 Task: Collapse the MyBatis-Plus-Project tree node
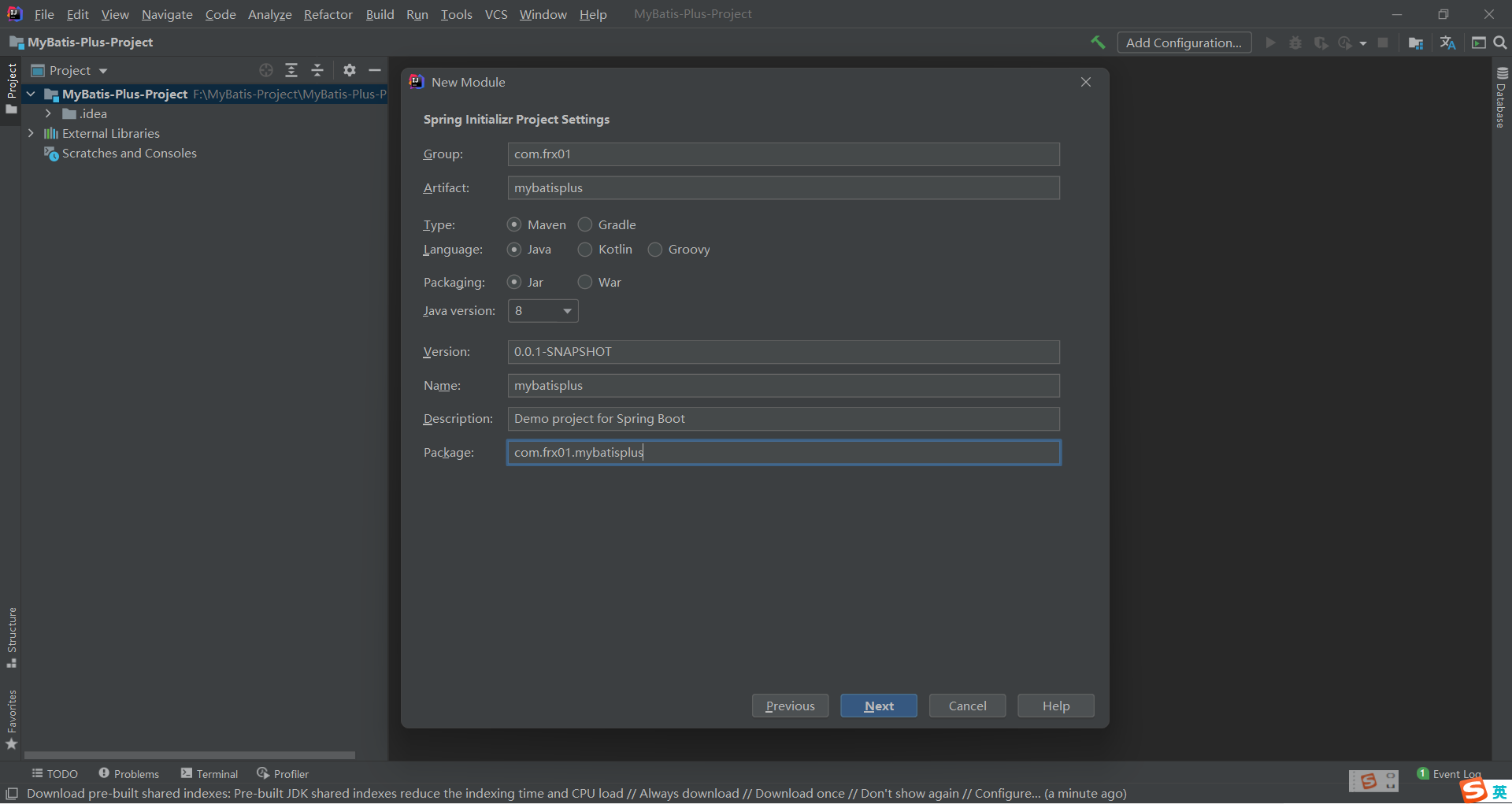31,94
